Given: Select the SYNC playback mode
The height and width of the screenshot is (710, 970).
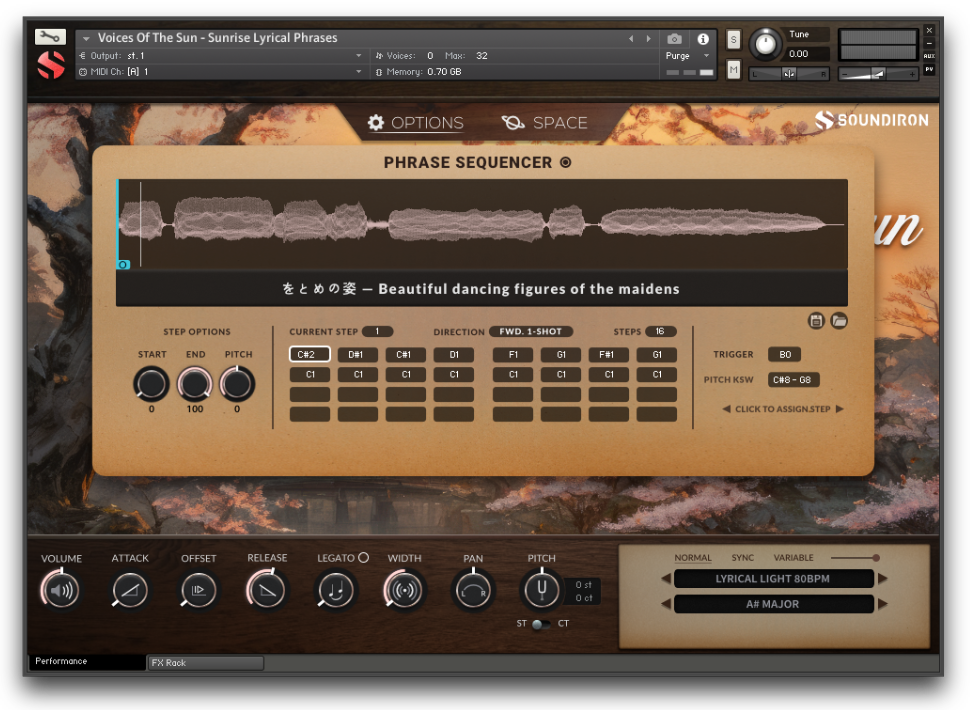Looking at the screenshot, I should tap(742, 558).
